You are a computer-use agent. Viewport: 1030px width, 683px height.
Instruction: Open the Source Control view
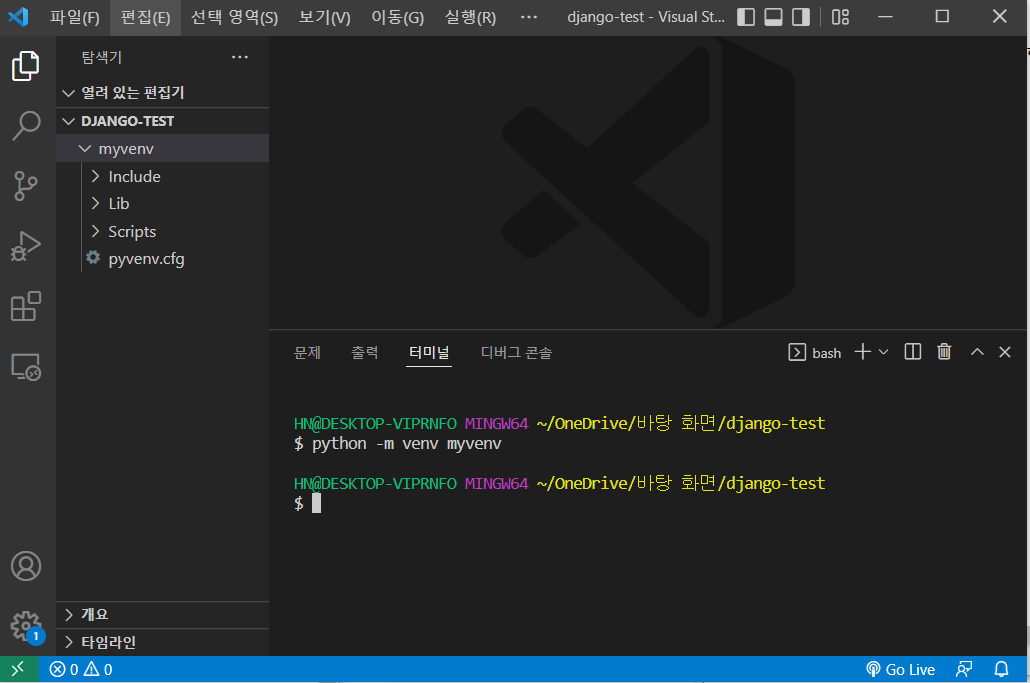click(x=26, y=186)
